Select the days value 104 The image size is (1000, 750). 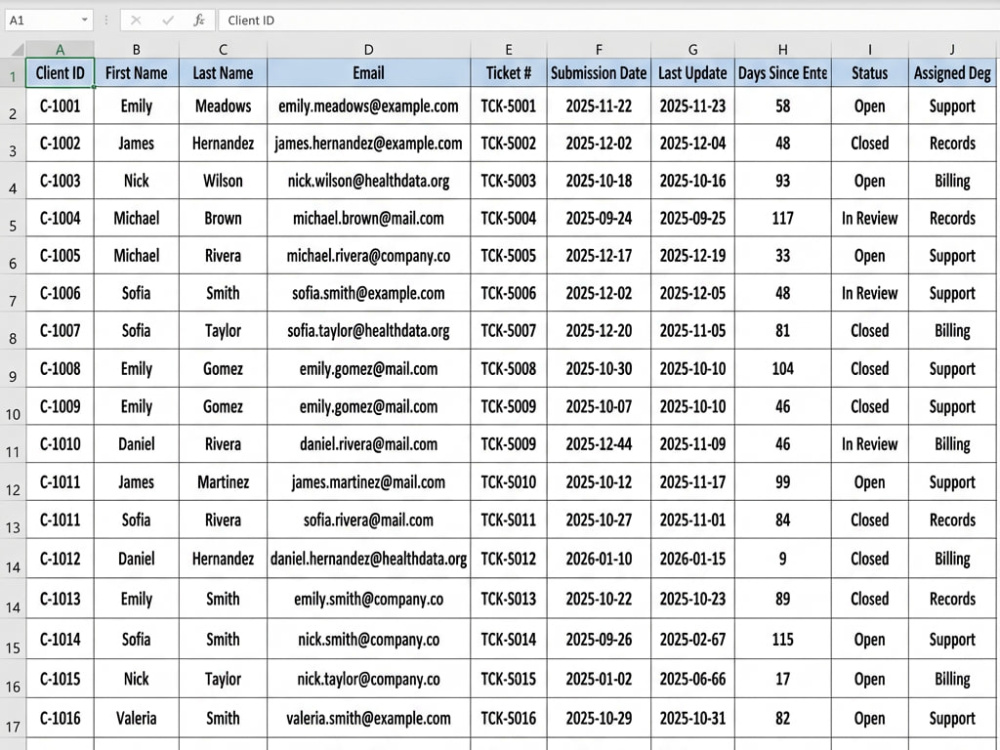coord(783,369)
